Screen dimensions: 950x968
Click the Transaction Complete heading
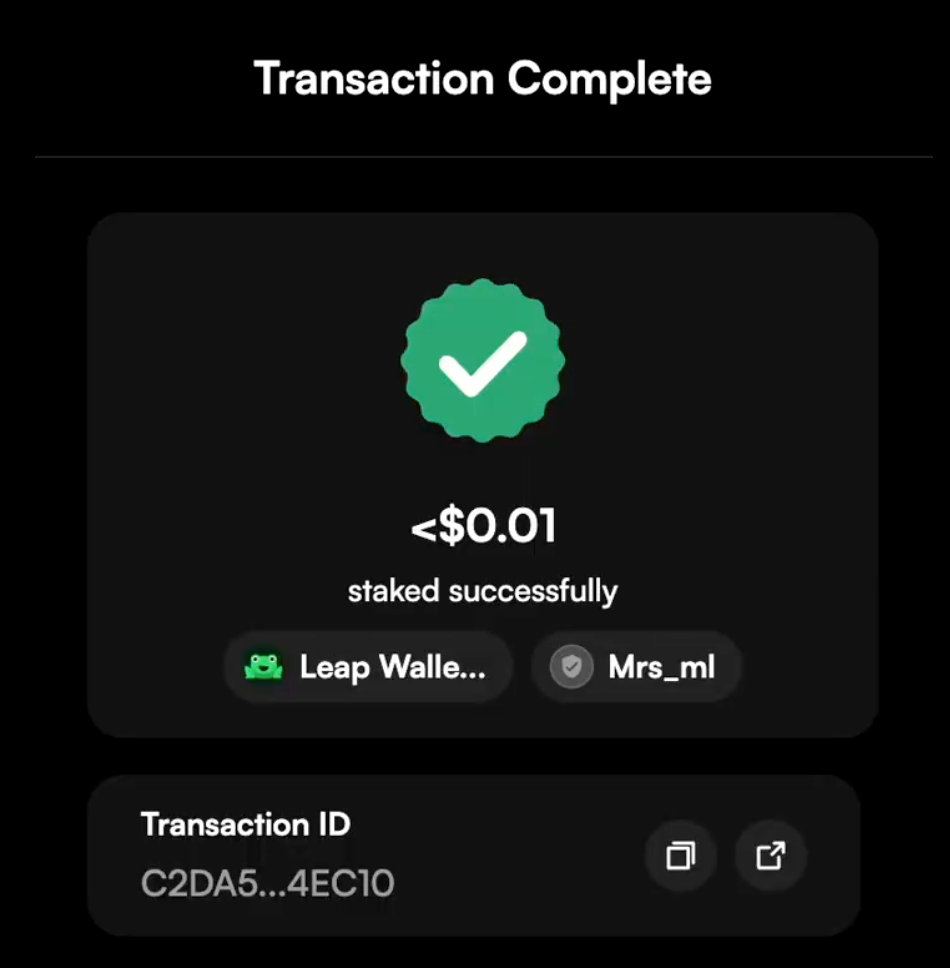483,78
